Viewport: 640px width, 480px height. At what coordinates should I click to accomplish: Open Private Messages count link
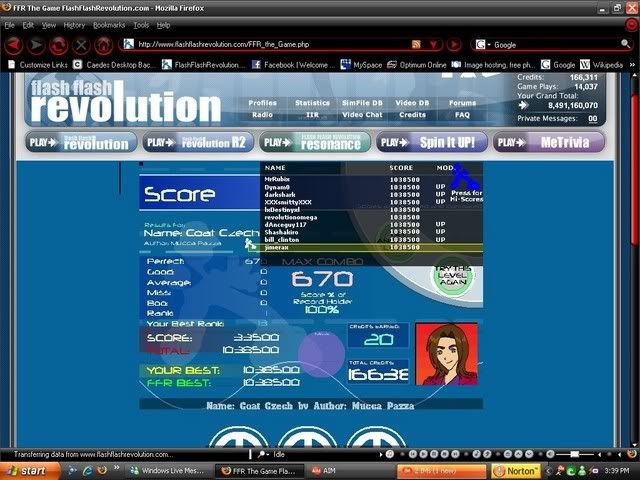[x=593, y=118]
